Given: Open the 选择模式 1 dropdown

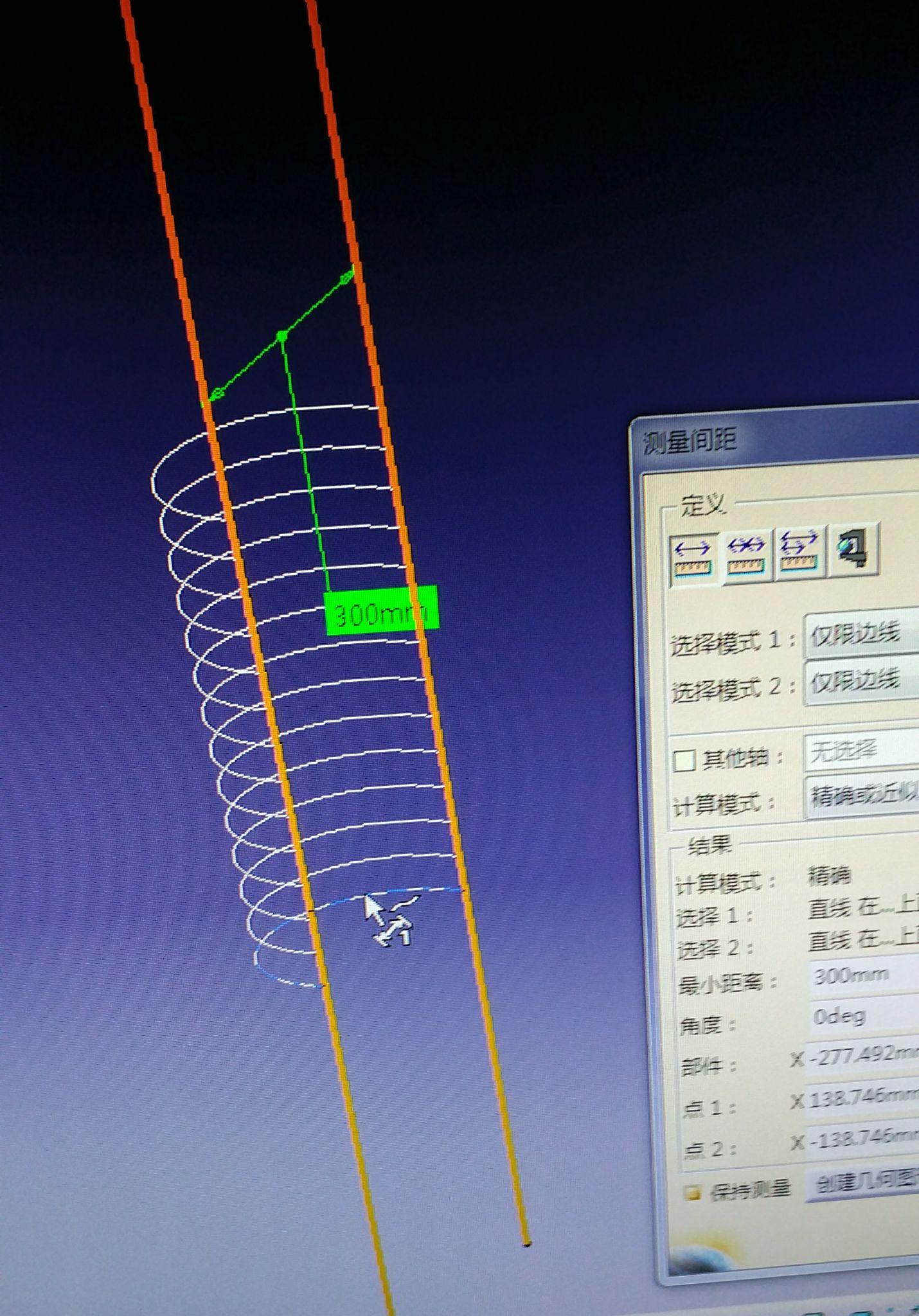Looking at the screenshot, I should (x=861, y=635).
